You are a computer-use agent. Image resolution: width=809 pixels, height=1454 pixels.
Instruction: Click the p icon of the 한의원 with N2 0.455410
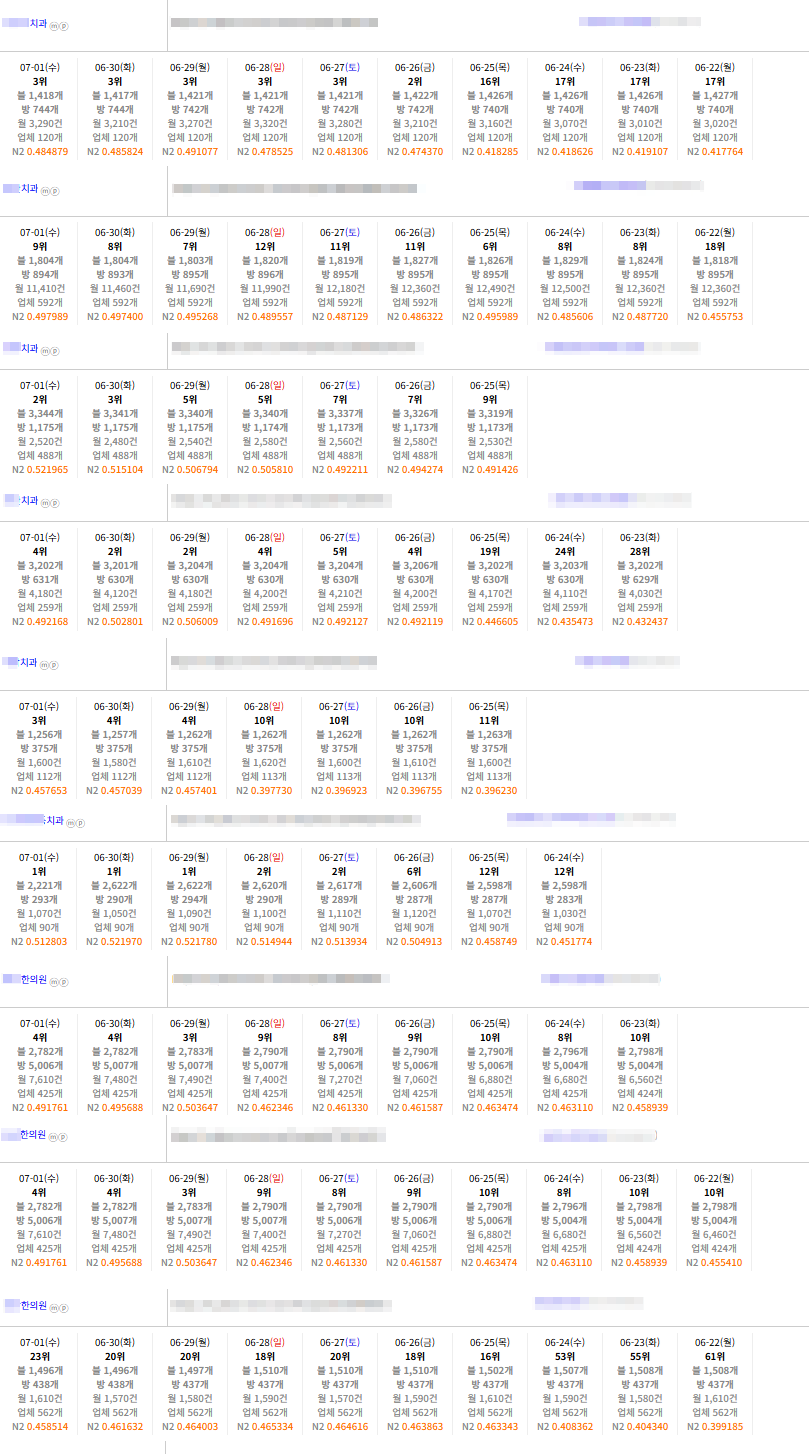click(x=63, y=1137)
